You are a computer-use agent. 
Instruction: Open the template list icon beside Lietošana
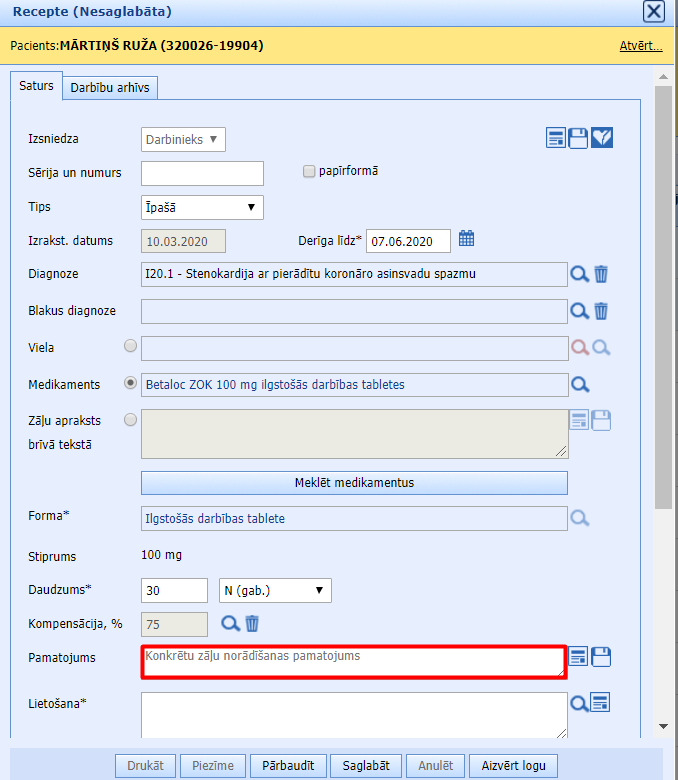(x=600, y=702)
